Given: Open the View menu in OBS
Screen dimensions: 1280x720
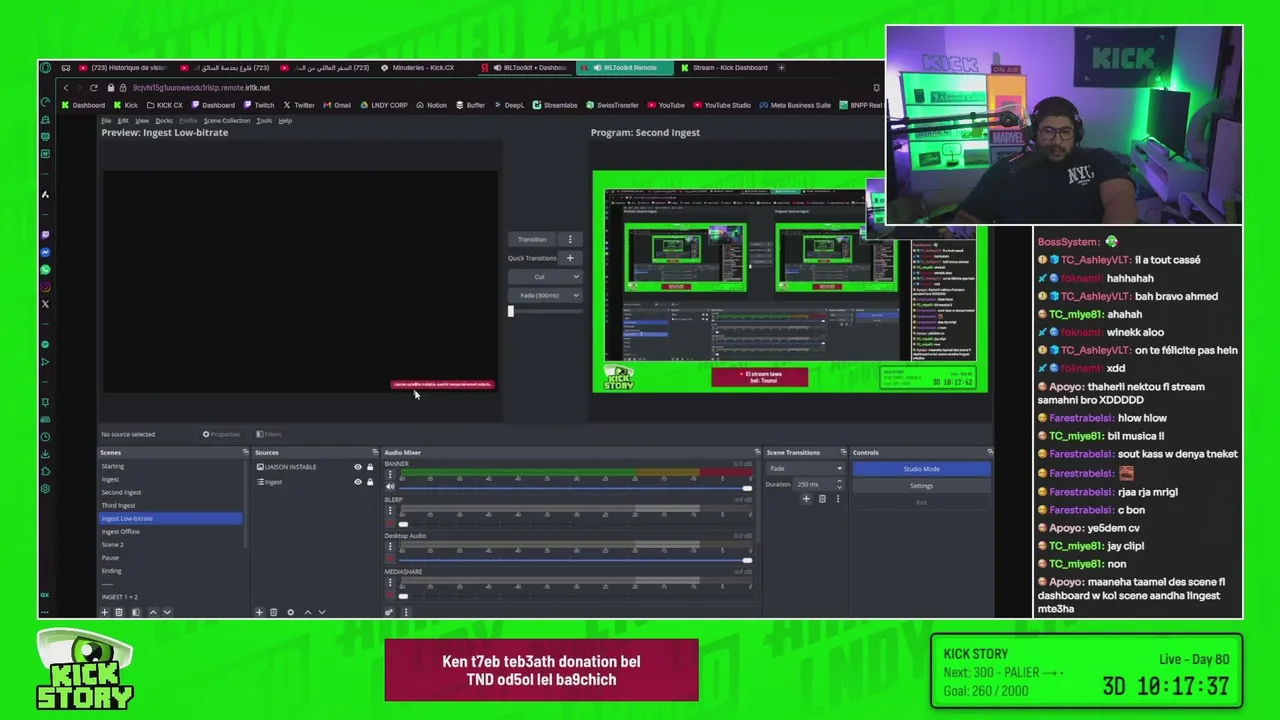Looking at the screenshot, I should (142, 121).
